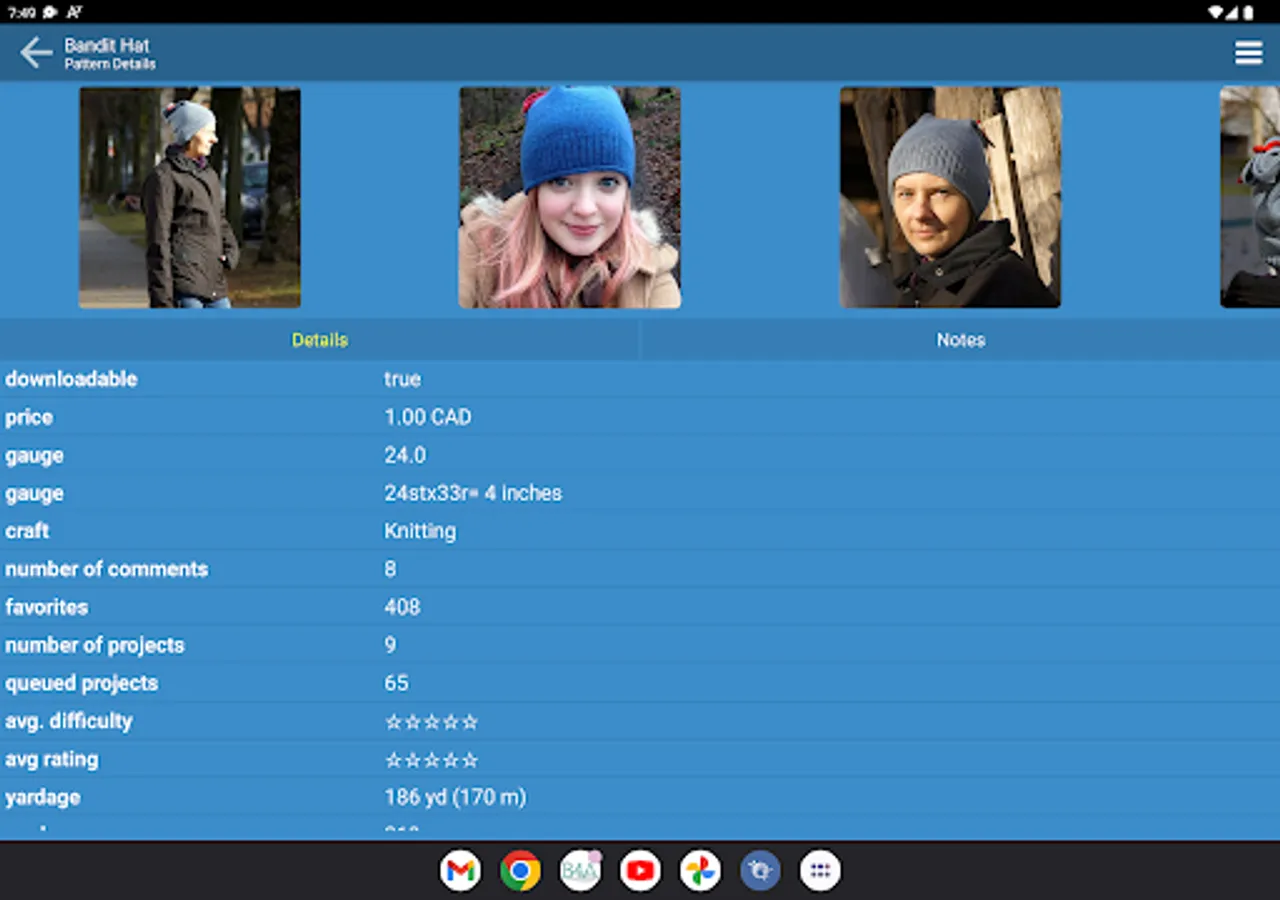
Task: Open photo of person by wooden planks
Action: coord(950,197)
